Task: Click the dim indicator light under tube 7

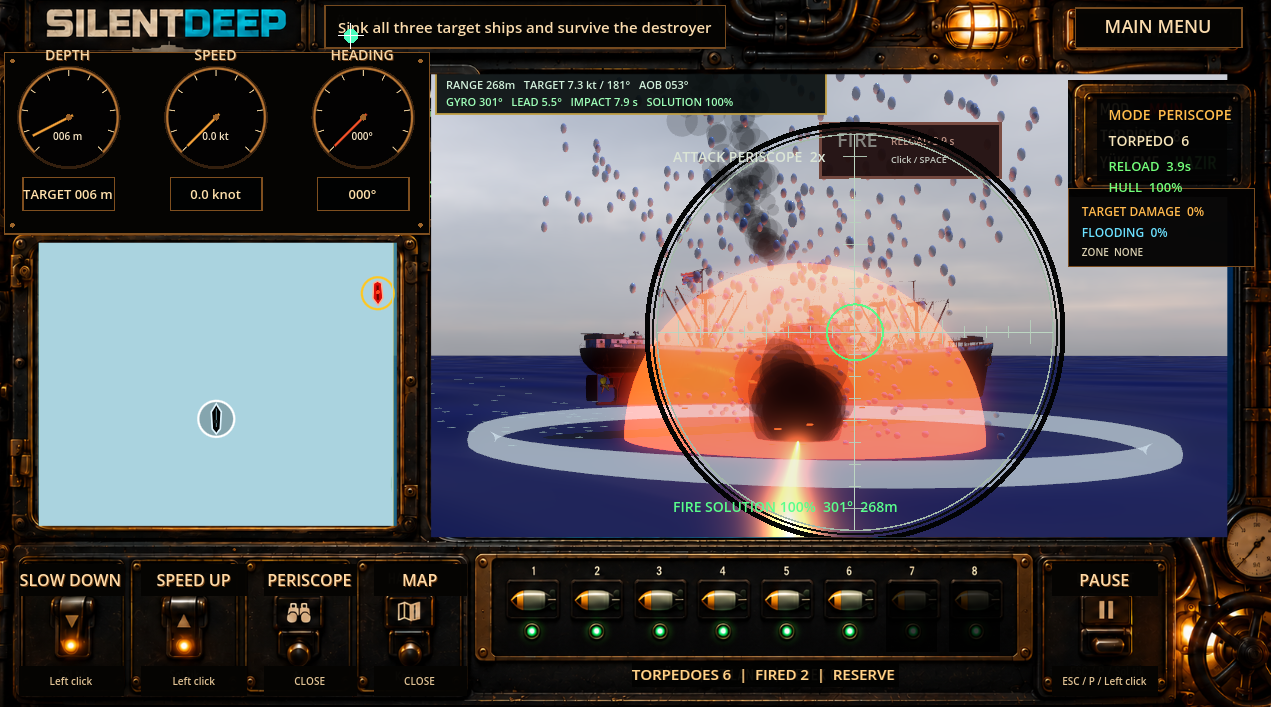Action: (912, 631)
